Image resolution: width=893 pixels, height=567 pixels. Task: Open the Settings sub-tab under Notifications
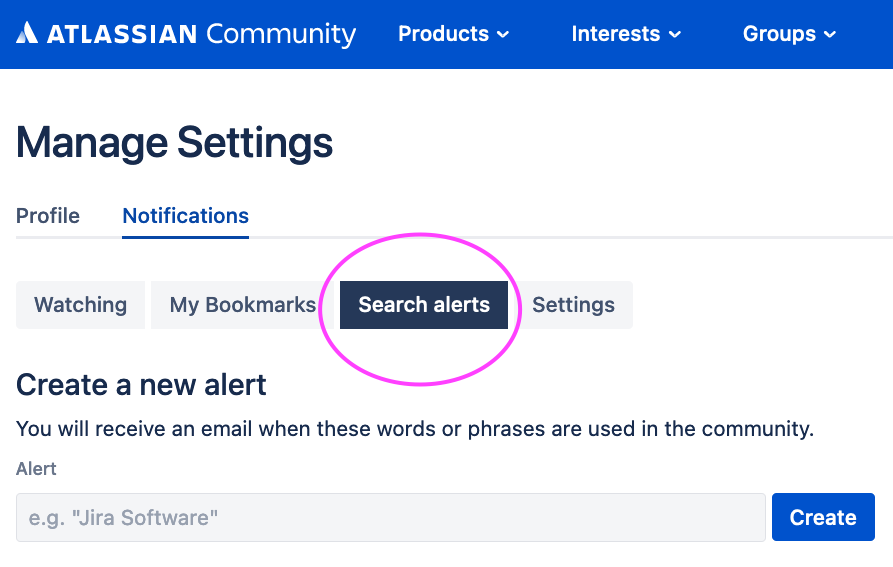pyautogui.click(x=573, y=305)
